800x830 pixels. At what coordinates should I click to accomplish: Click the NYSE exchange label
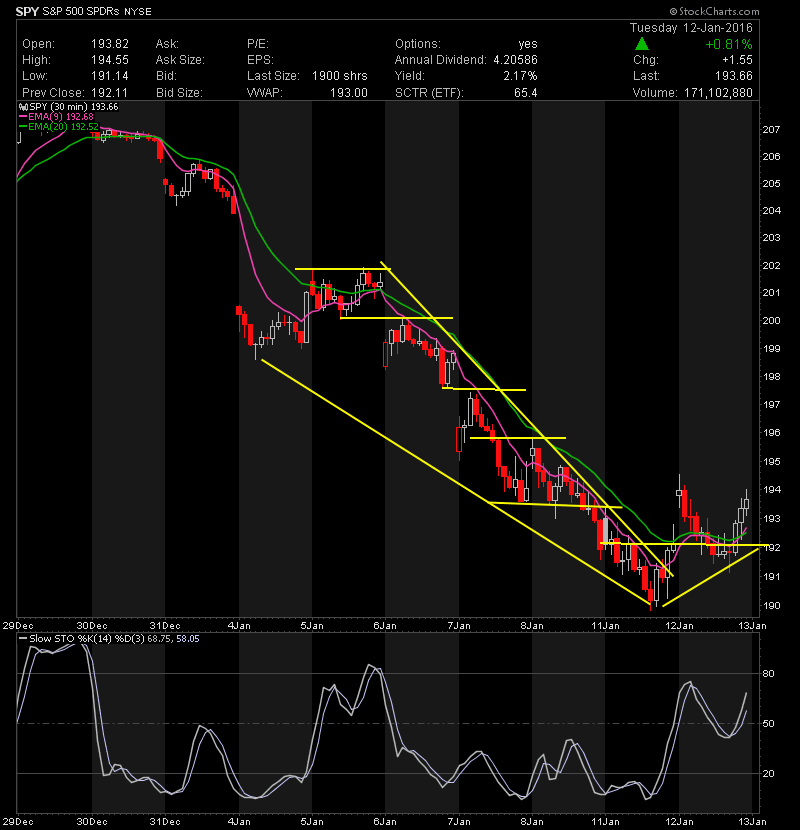138,12
